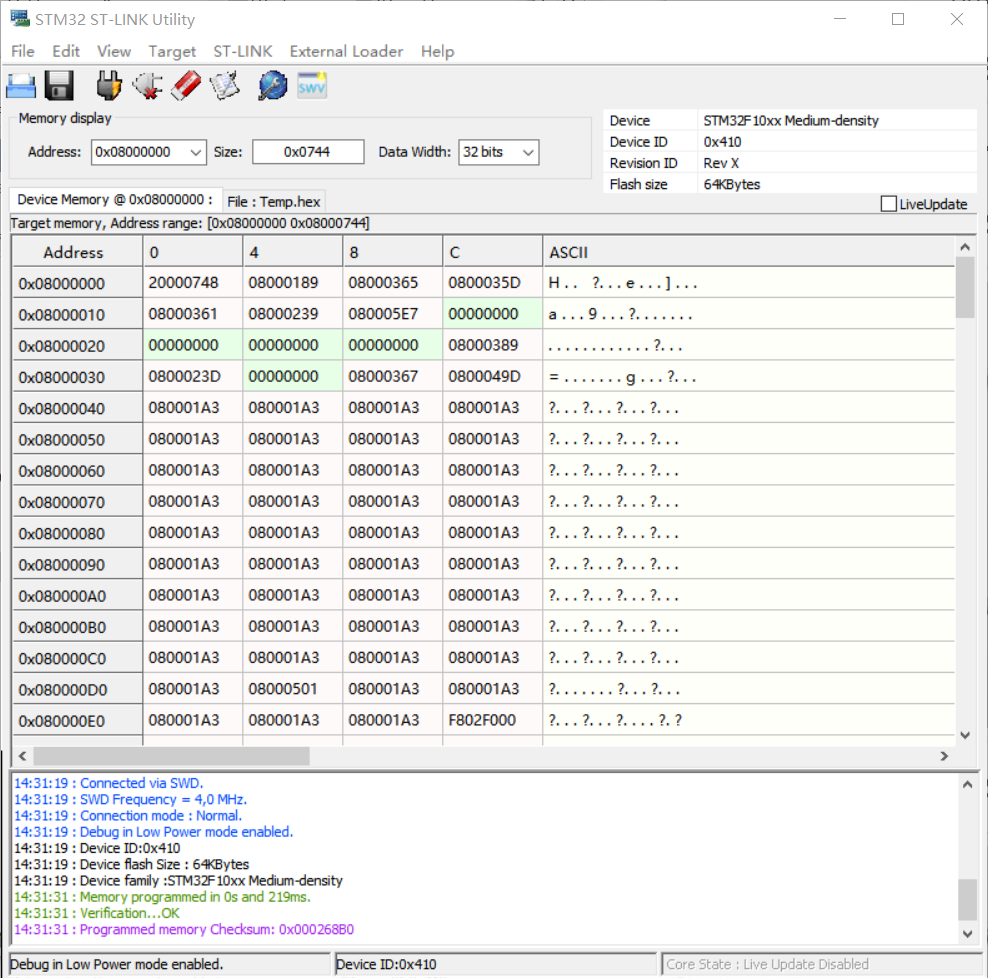The width and height of the screenshot is (988, 978).
Task: Select cell value 08000389
Action: coord(493,345)
